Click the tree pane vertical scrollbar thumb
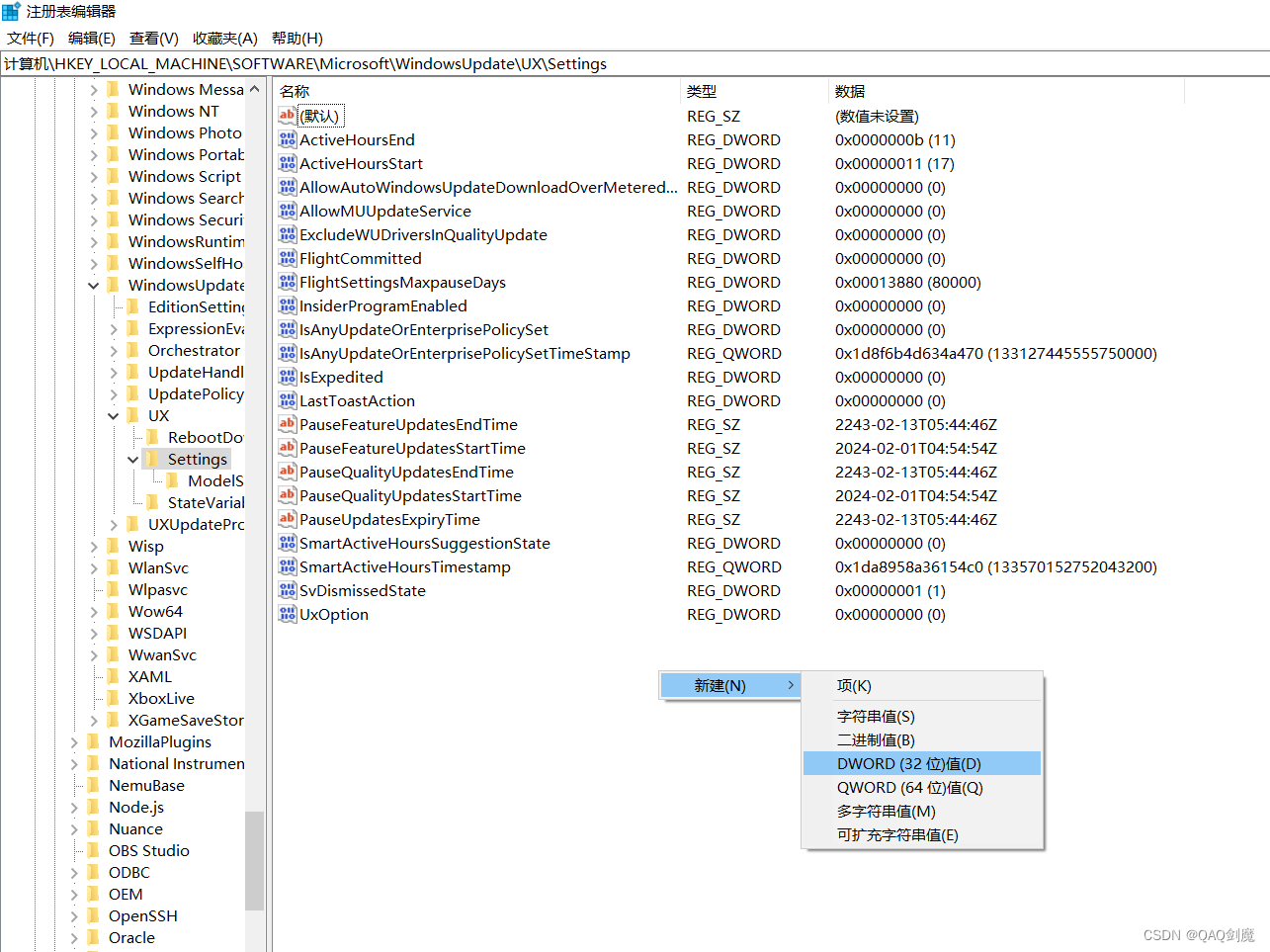This screenshot has height=952, width=1270. click(x=254, y=860)
